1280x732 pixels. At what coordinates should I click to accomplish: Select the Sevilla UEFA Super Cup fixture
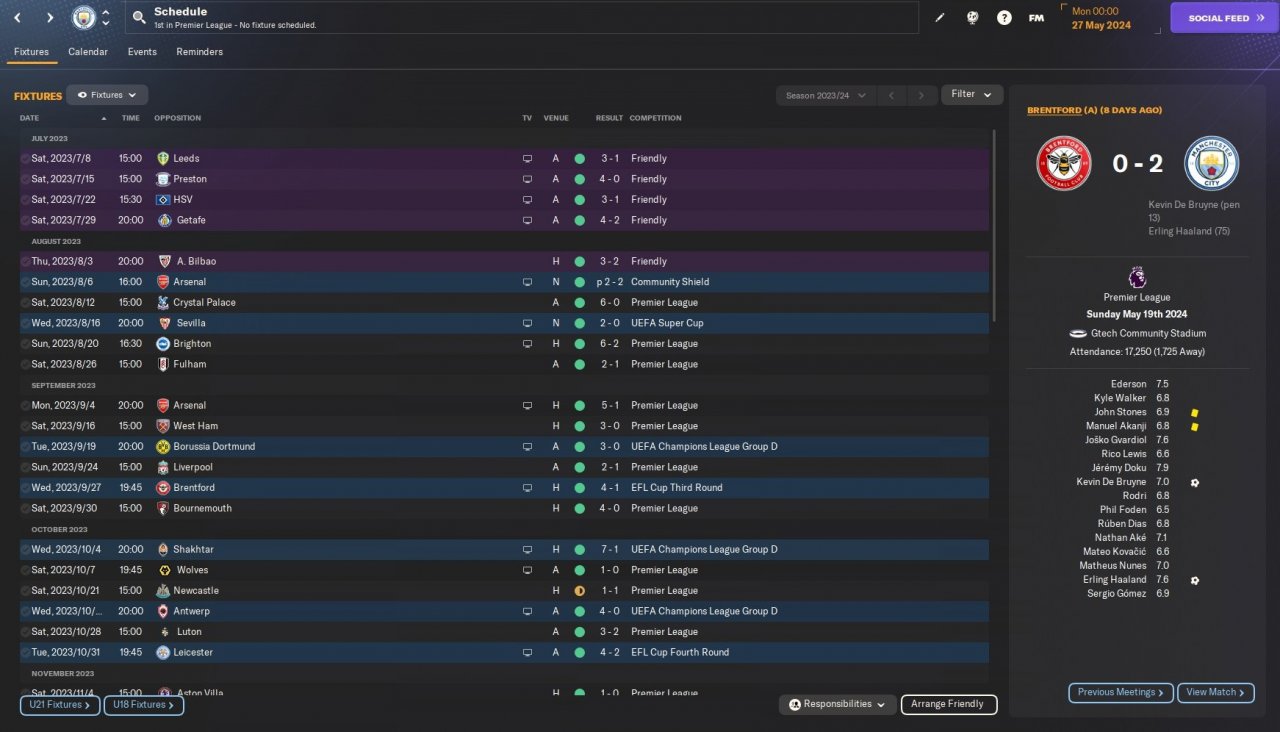(x=504, y=323)
